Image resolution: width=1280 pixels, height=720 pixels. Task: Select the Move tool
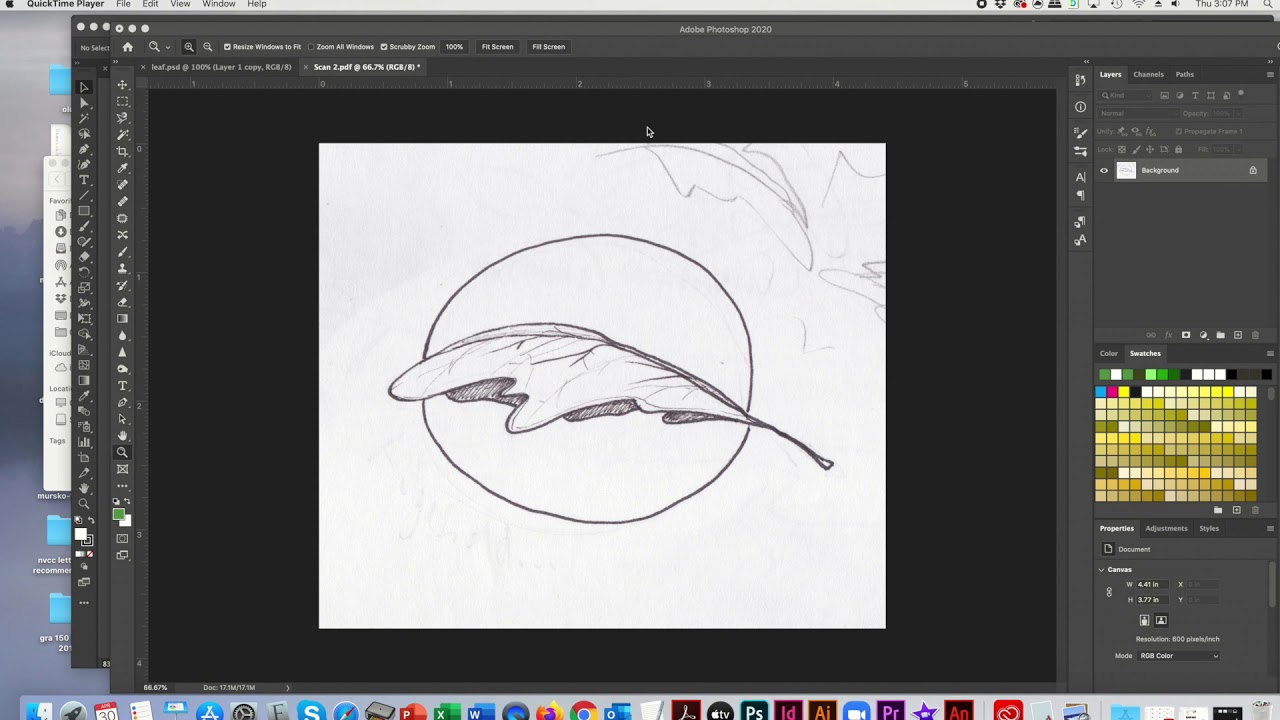coord(123,85)
